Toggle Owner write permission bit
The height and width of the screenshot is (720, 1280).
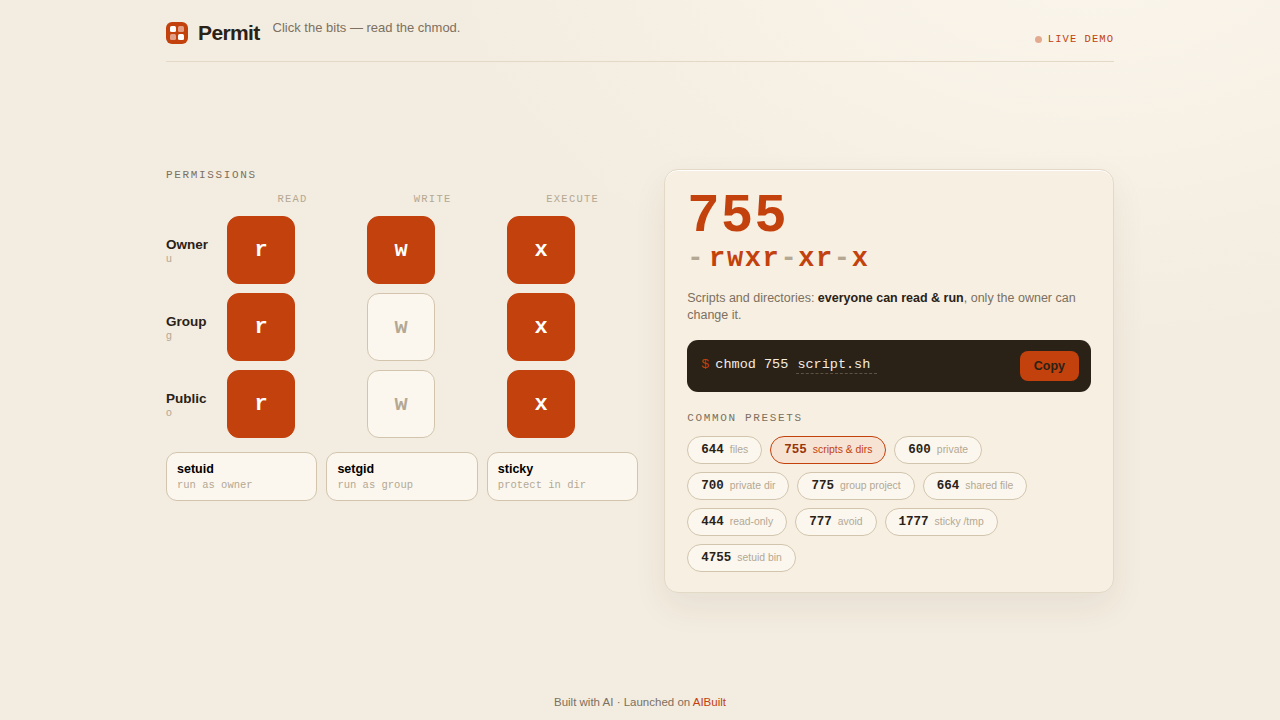click(x=401, y=250)
